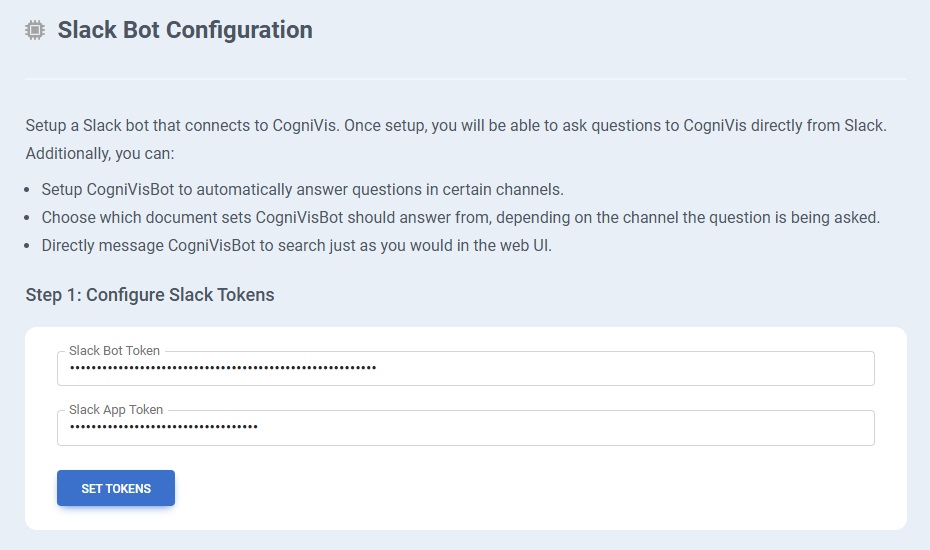Click the "Slack Bot Configuration" heading text

click(x=185, y=30)
